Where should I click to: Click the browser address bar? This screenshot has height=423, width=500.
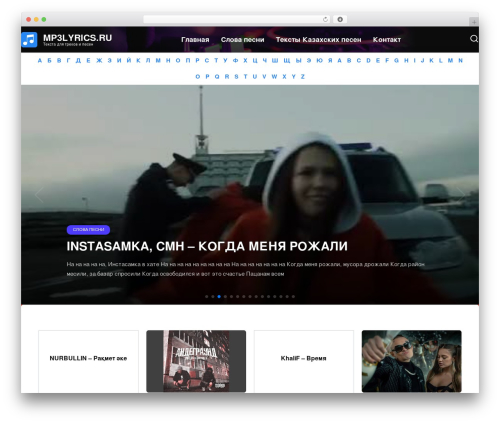[x=237, y=19]
